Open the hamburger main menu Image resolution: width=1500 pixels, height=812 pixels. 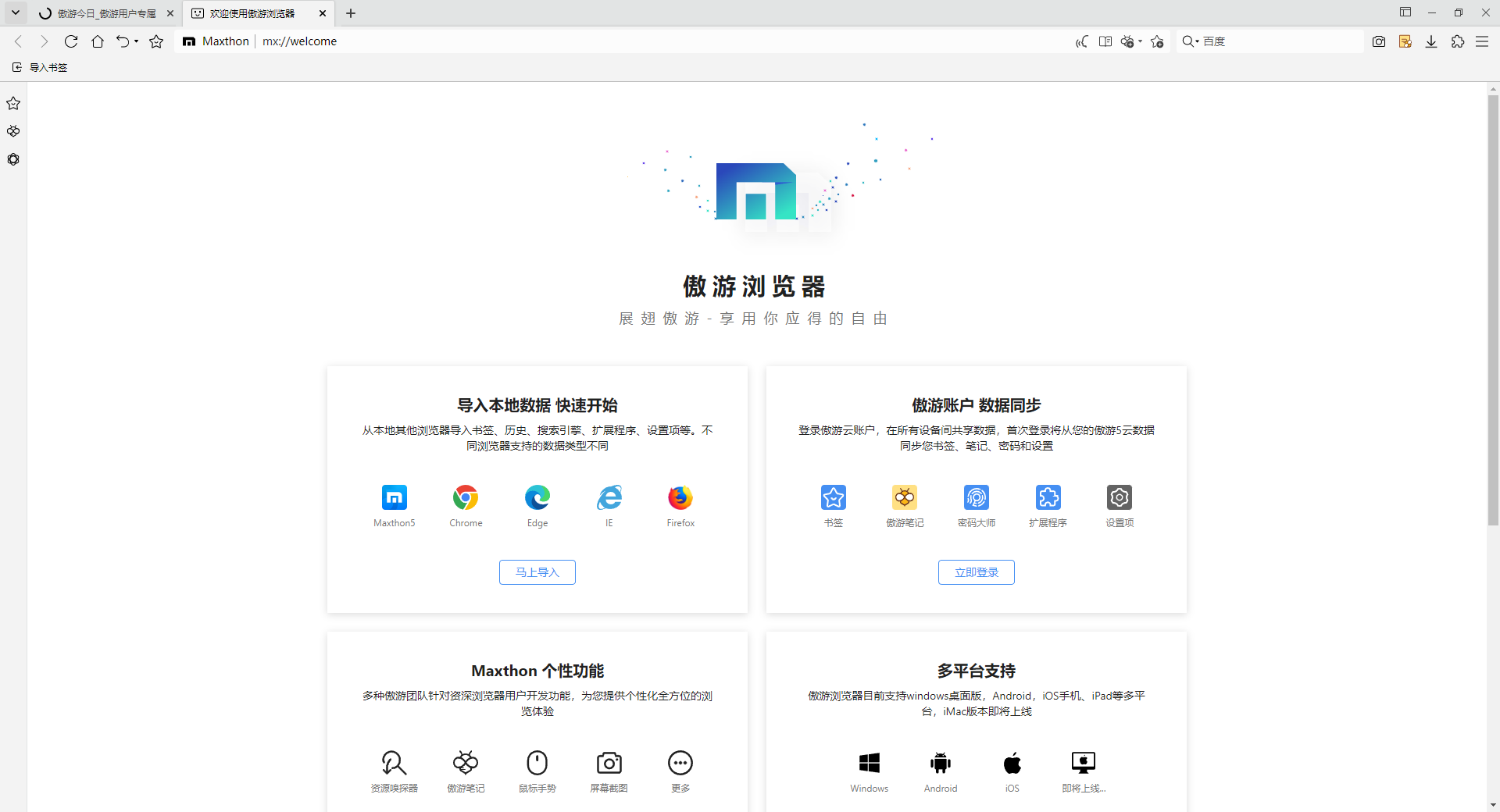coord(1483,41)
